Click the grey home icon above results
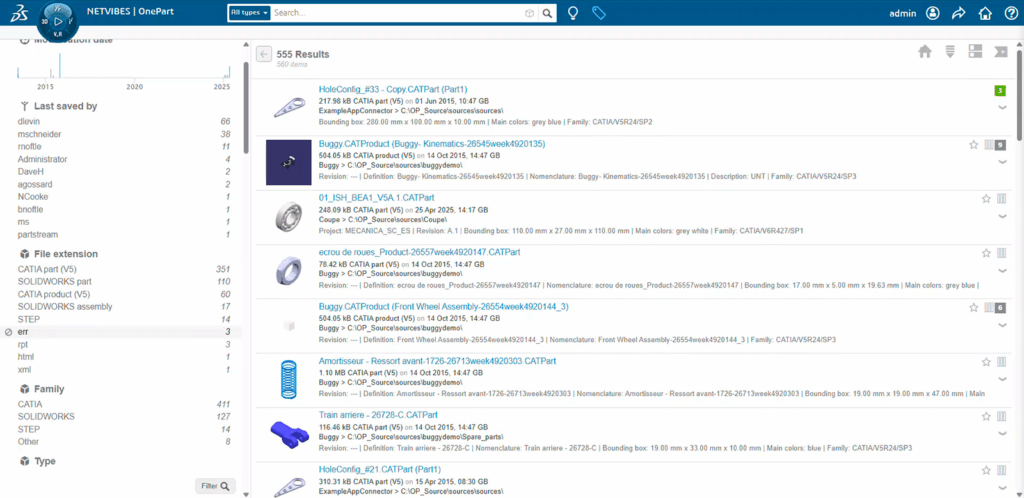1024x498 pixels. (925, 52)
